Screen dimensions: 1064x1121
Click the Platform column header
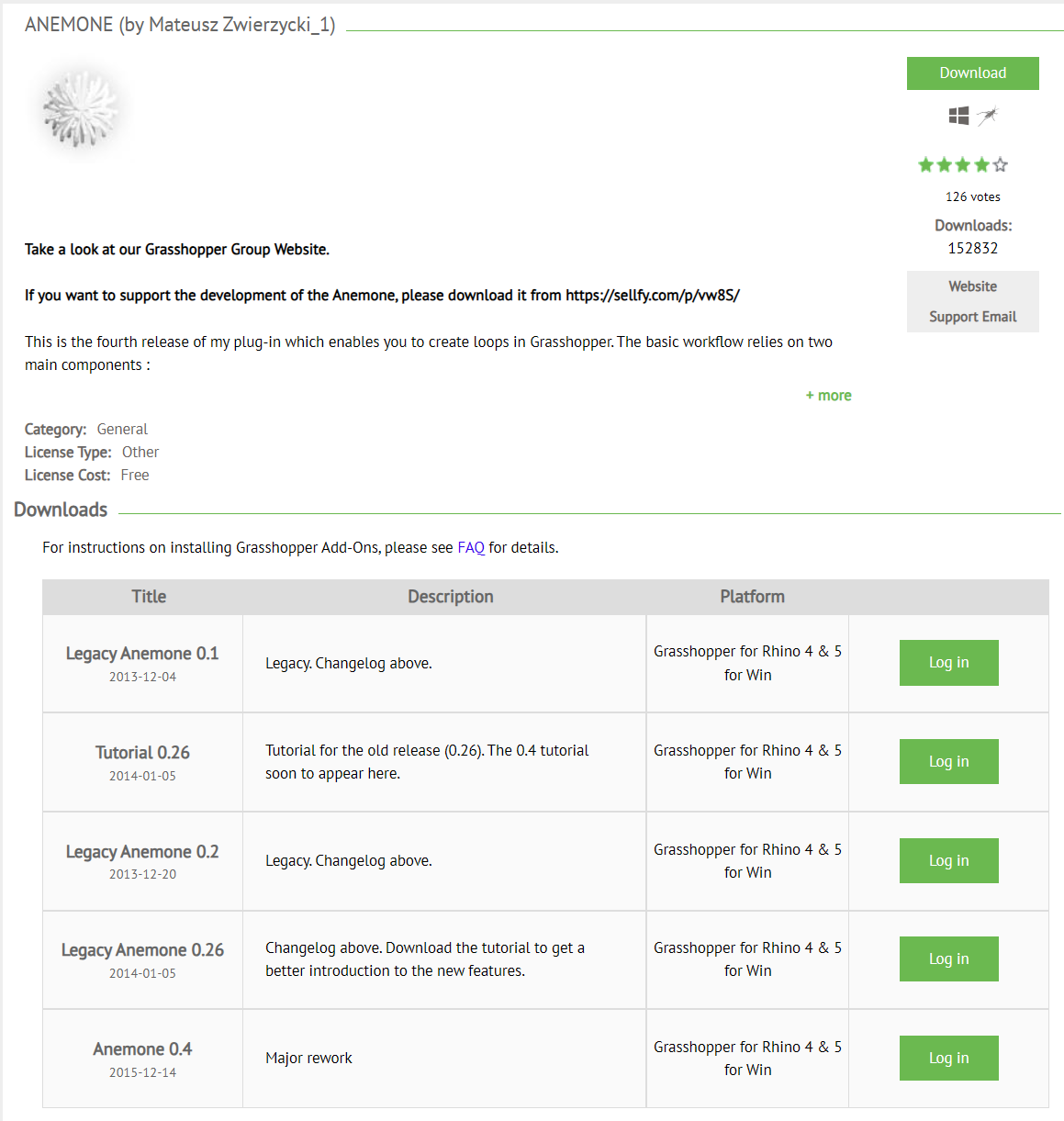(752, 597)
